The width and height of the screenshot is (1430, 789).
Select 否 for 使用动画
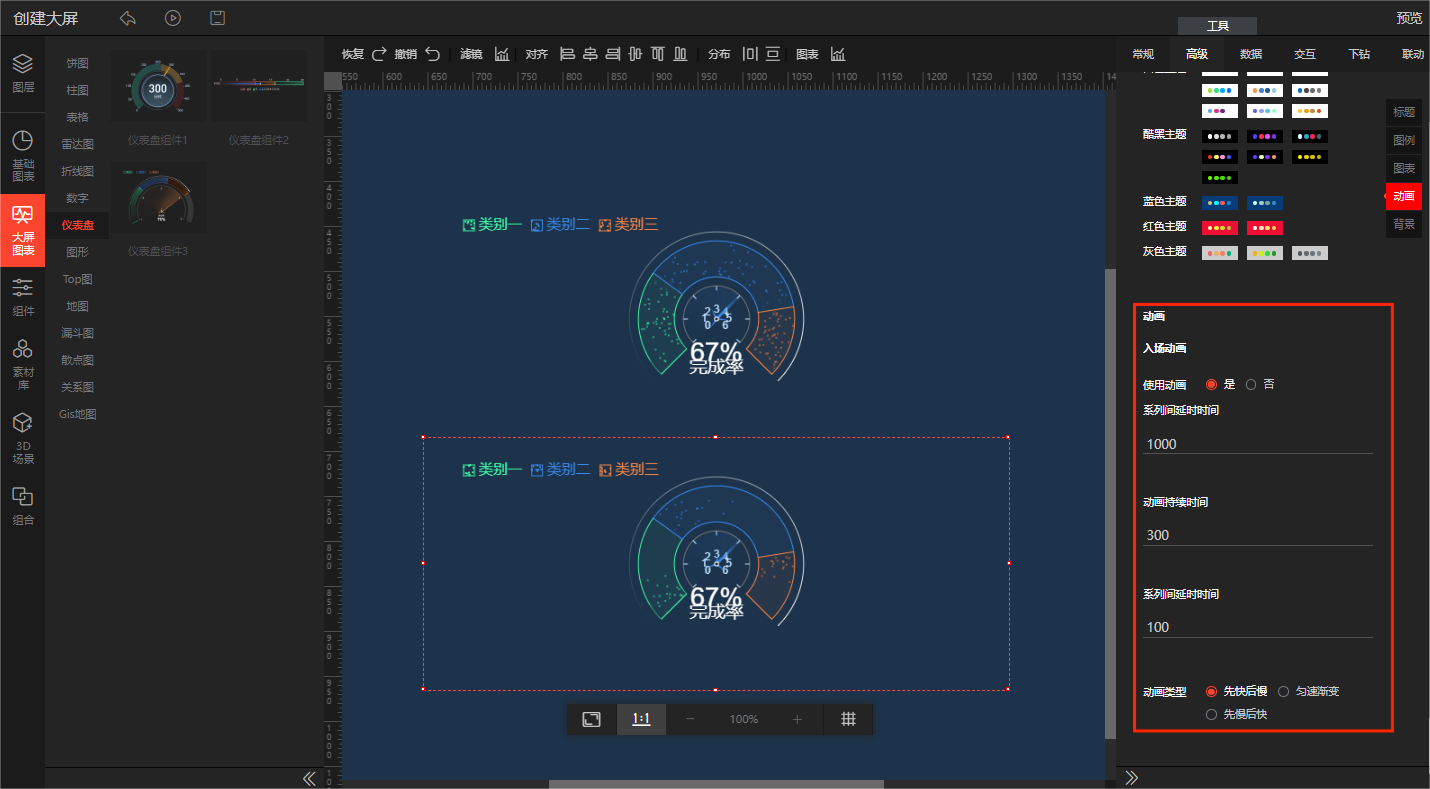[1251, 384]
